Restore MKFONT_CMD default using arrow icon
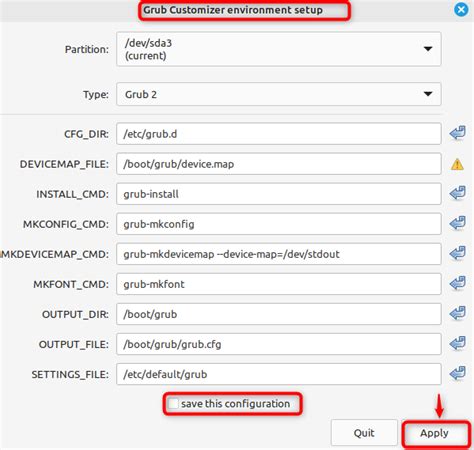 click(x=457, y=284)
